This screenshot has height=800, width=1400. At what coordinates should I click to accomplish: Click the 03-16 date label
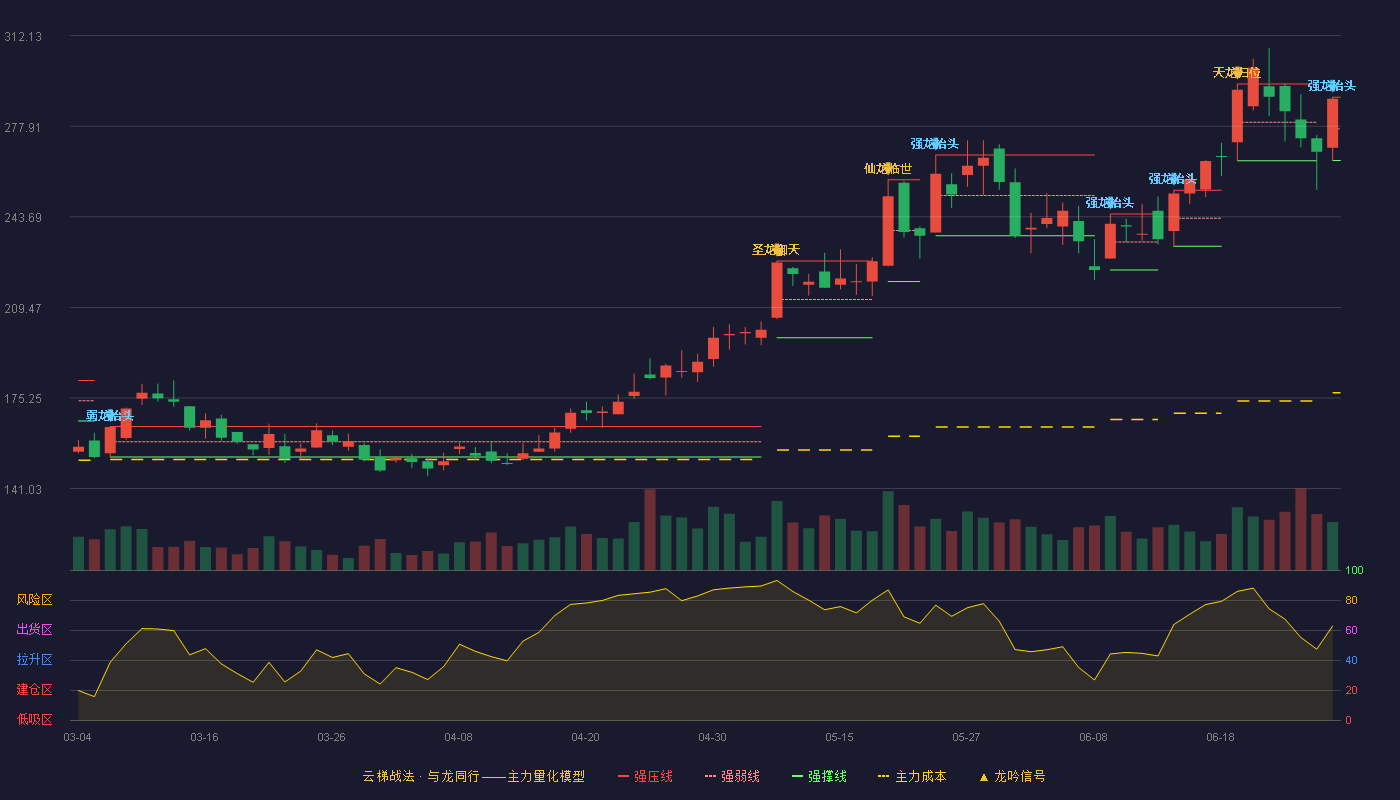point(205,737)
